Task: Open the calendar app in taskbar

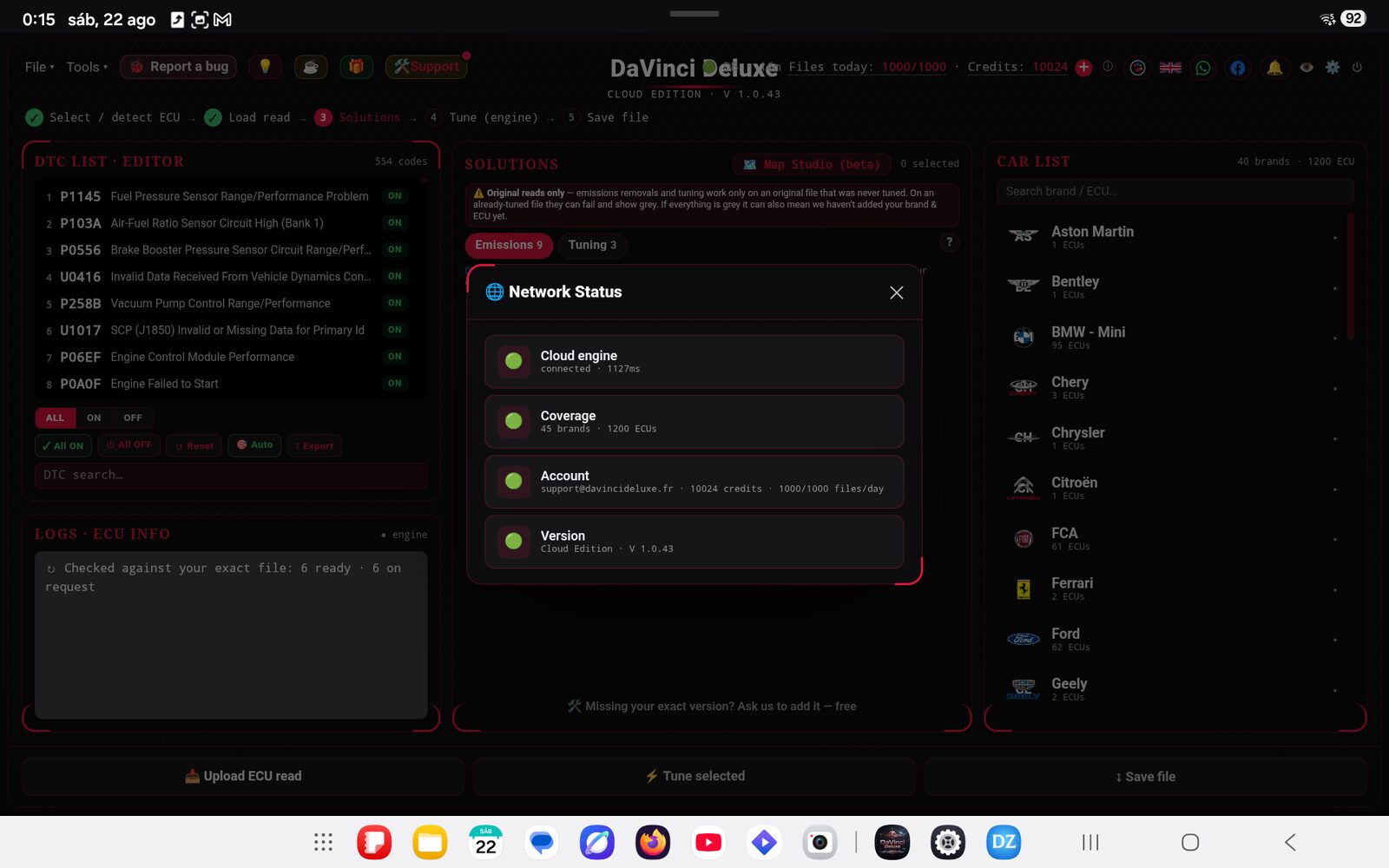Action: pos(486,842)
